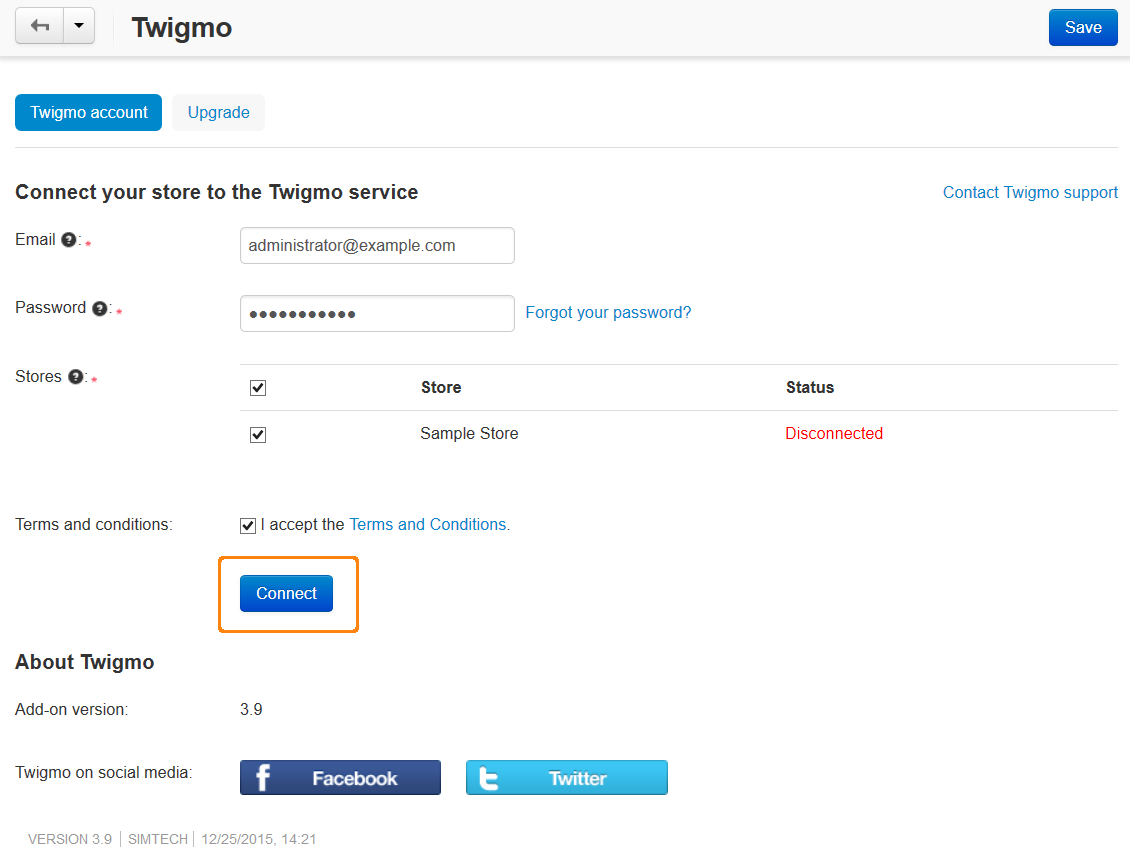This screenshot has width=1130, height=850.
Task: Click the 12/25/2015, 14:21 footer timestamp
Action: click(259, 839)
